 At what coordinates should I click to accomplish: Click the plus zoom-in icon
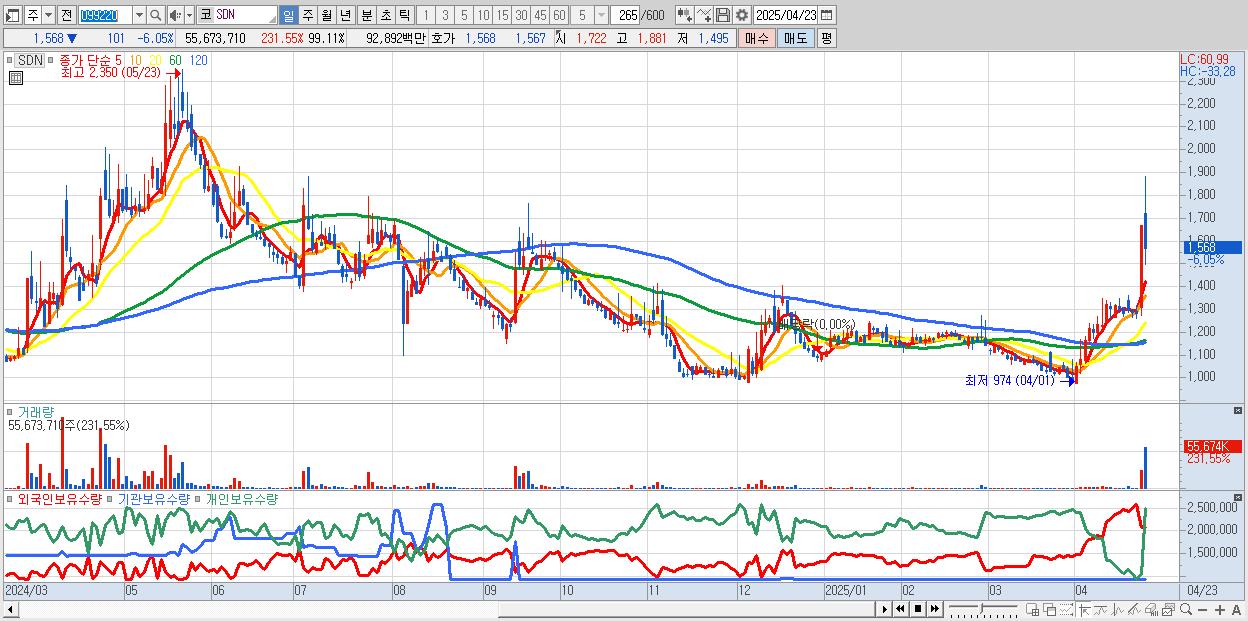click(1219, 609)
